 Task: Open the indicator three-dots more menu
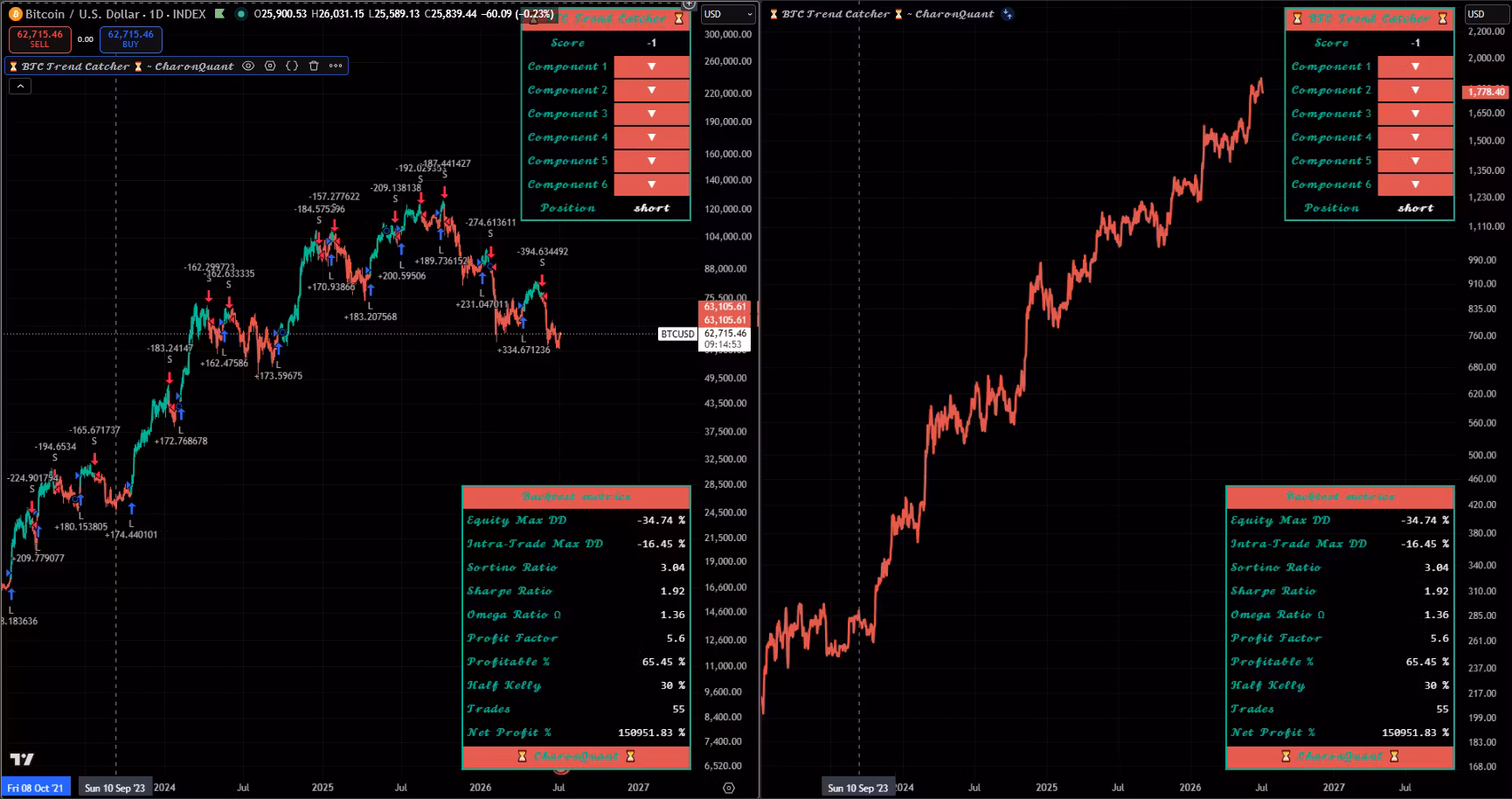pyautogui.click(x=336, y=66)
